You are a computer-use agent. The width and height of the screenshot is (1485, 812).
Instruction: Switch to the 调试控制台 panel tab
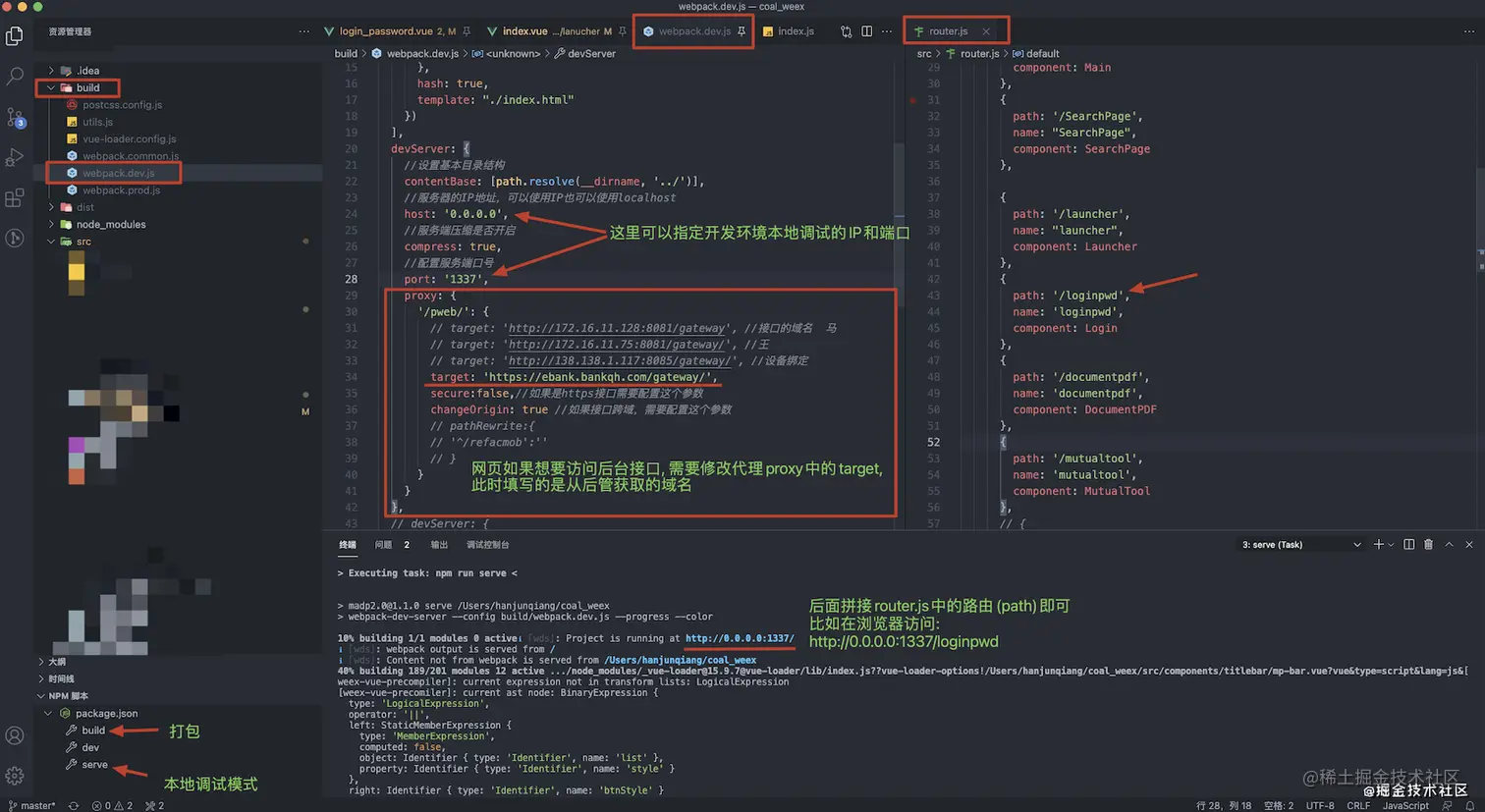(488, 545)
